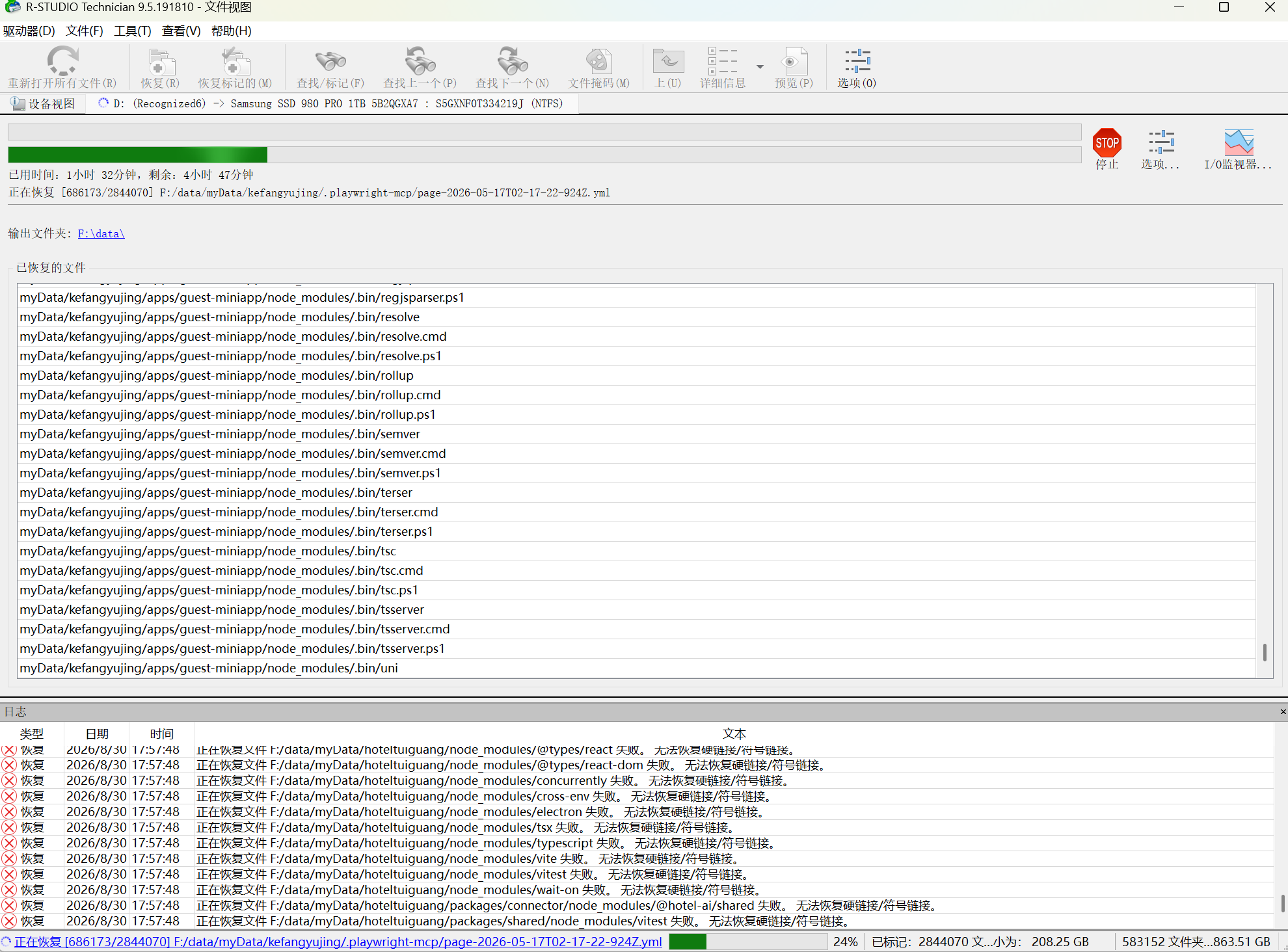Screen dimensions: 1288x952
Task: Select the node_modules/typescript failure log entry
Action: pyautogui.click(x=637, y=843)
